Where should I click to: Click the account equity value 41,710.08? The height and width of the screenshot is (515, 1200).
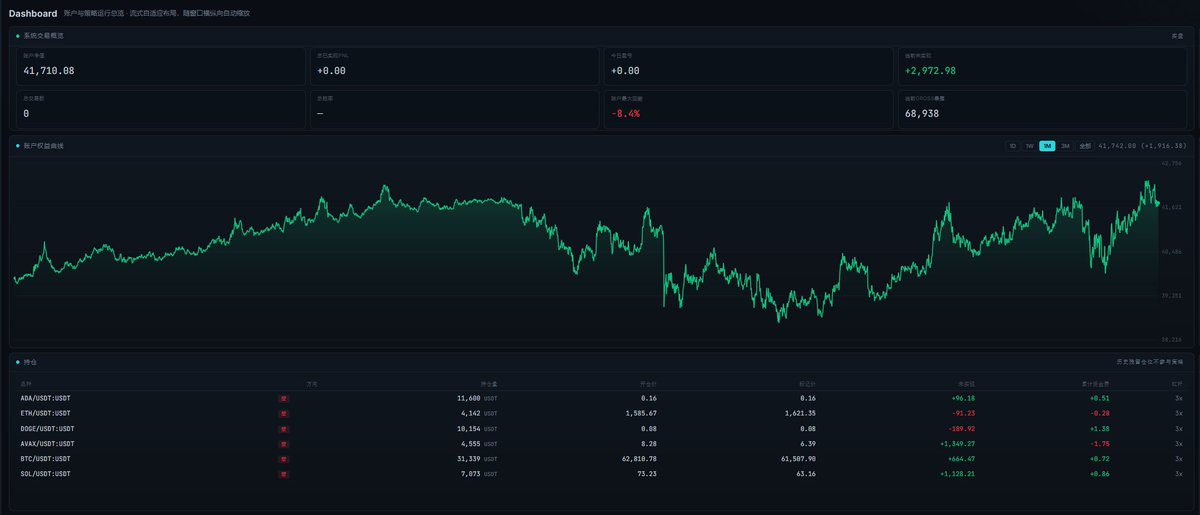(x=49, y=71)
